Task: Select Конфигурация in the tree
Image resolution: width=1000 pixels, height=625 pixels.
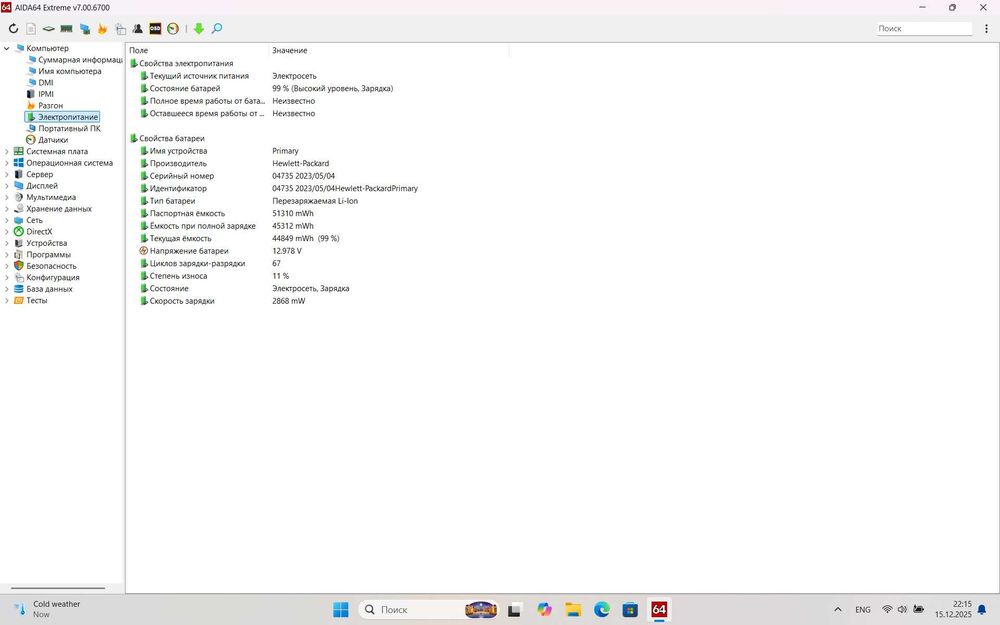Action: (53, 278)
